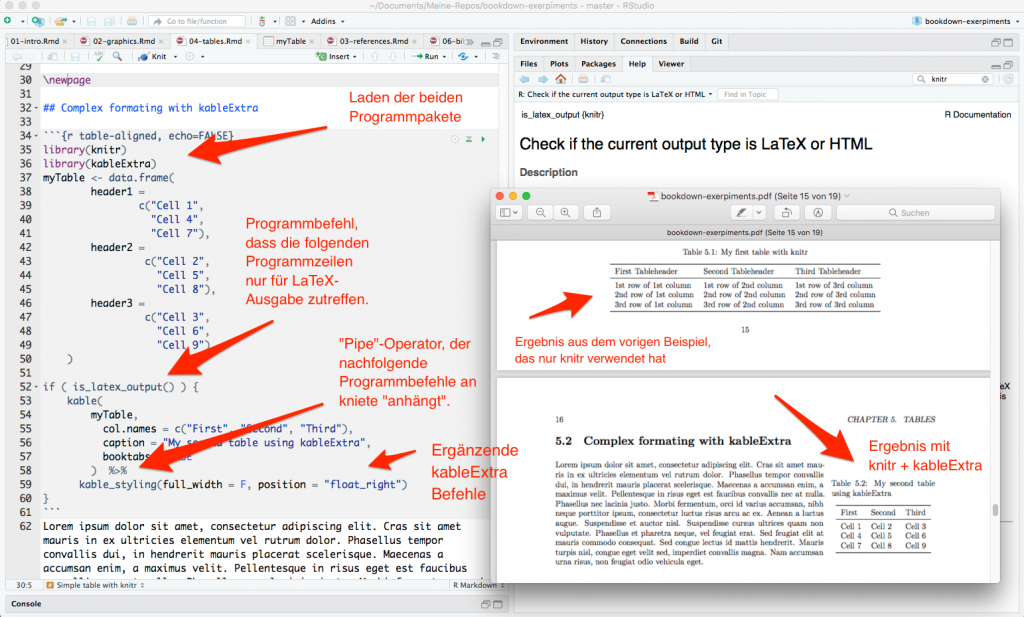Open the PDF sidebar view dropdown

coord(509,213)
